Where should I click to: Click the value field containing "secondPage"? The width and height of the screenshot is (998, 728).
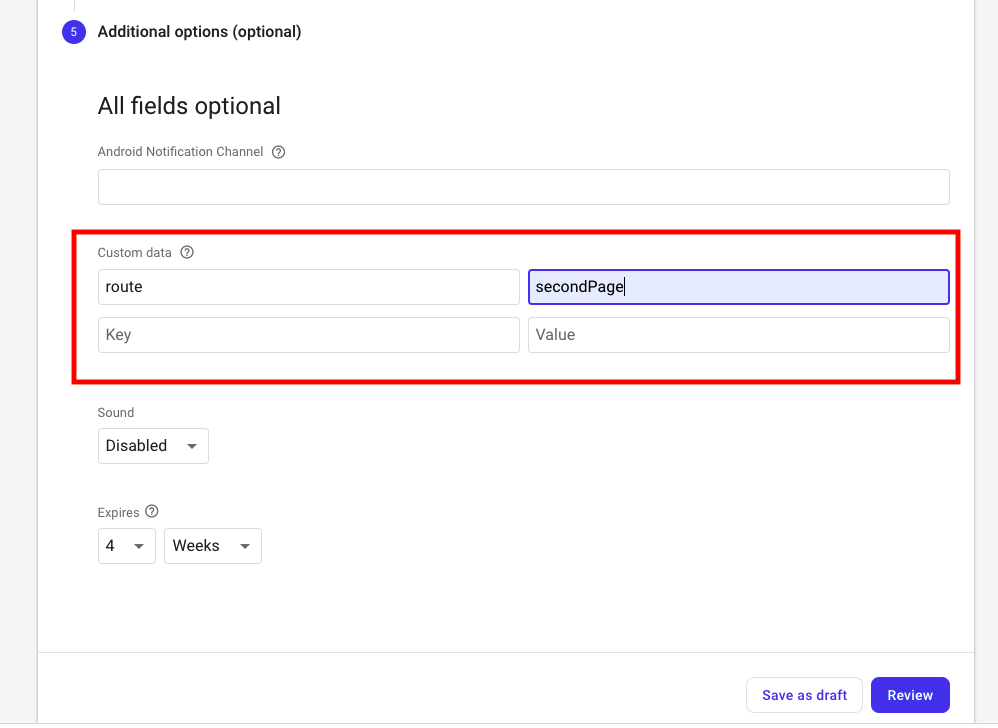(x=738, y=287)
